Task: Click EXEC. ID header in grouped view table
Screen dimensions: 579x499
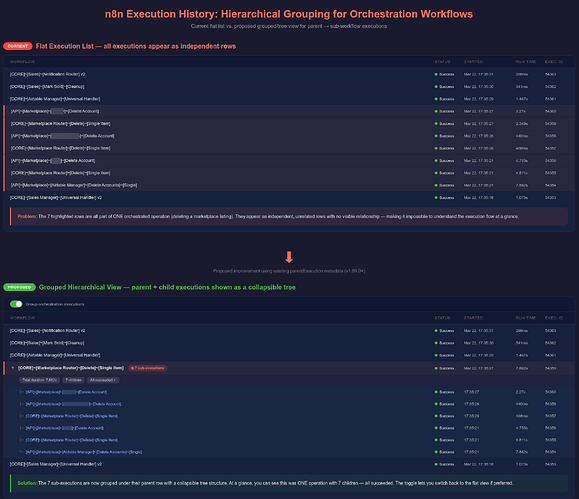Action: pos(554,318)
